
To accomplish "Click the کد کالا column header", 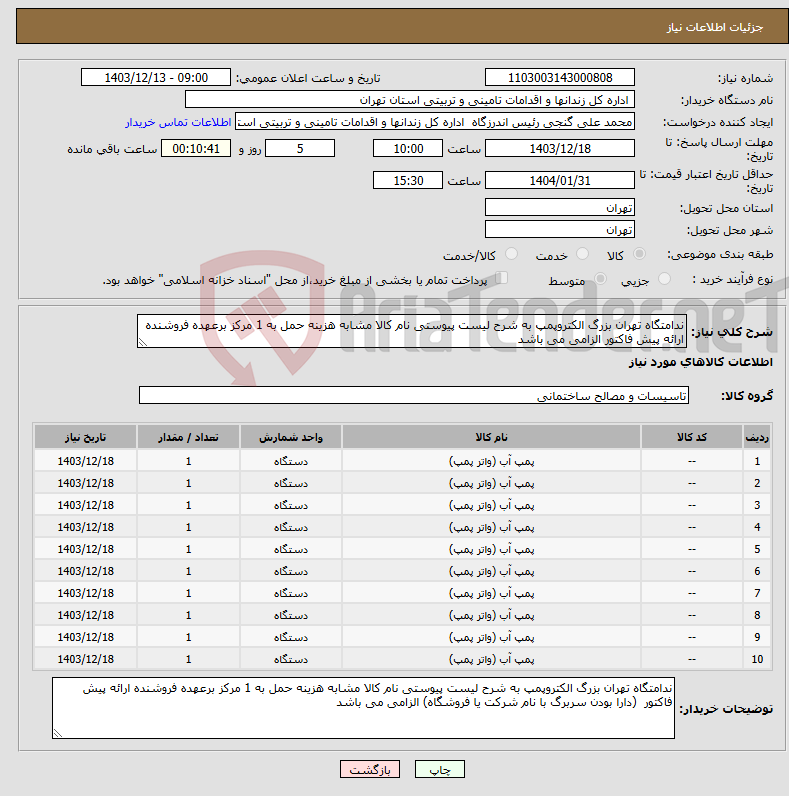I will pyautogui.click(x=692, y=437).
